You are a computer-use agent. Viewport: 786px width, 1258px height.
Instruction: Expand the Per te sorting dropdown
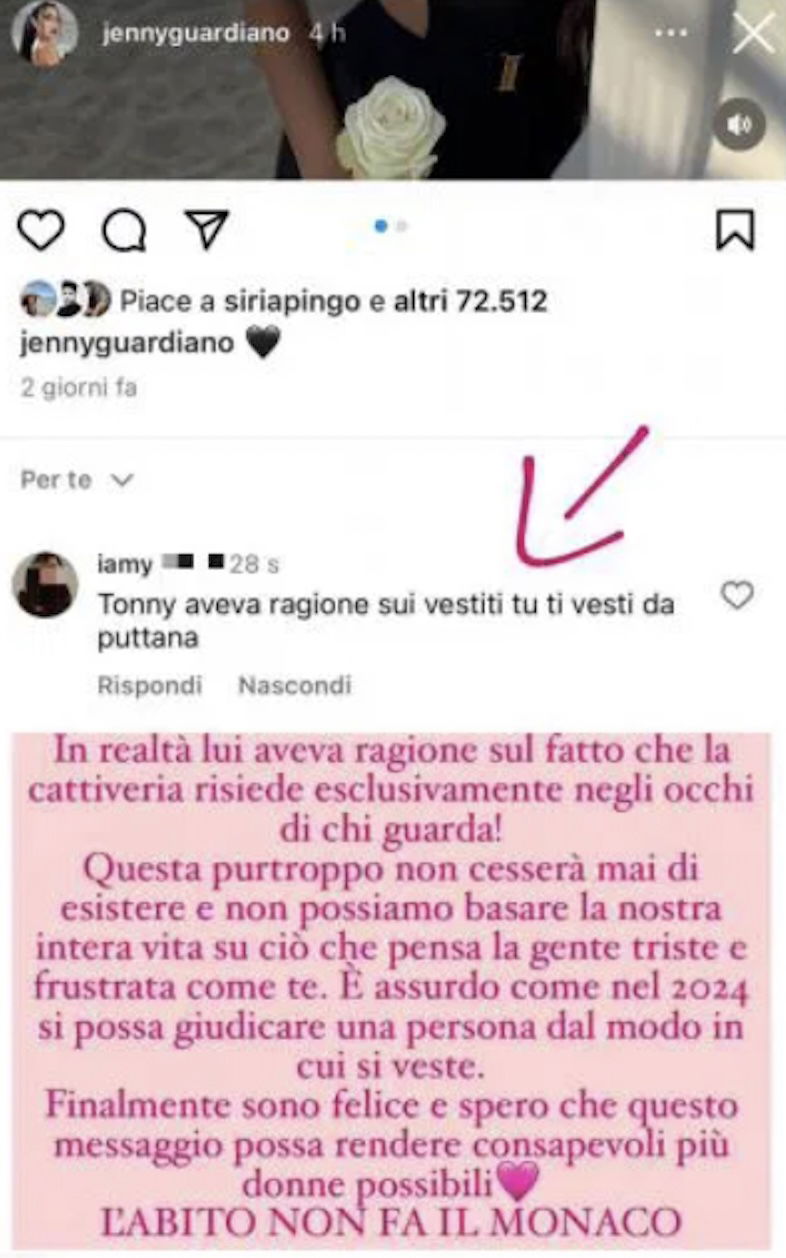[x=77, y=480]
